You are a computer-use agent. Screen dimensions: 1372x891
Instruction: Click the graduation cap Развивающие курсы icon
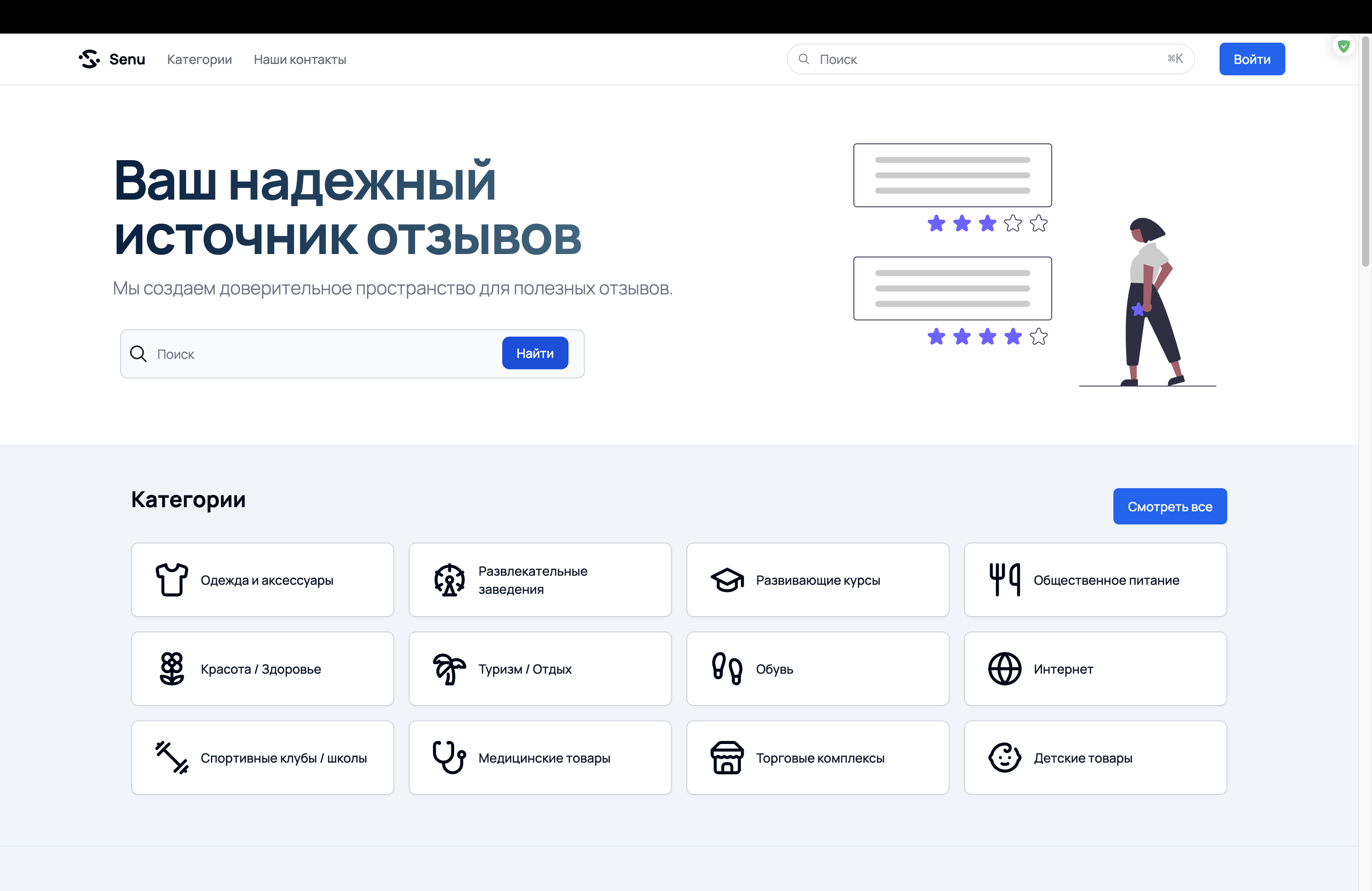click(x=727, y=580)
